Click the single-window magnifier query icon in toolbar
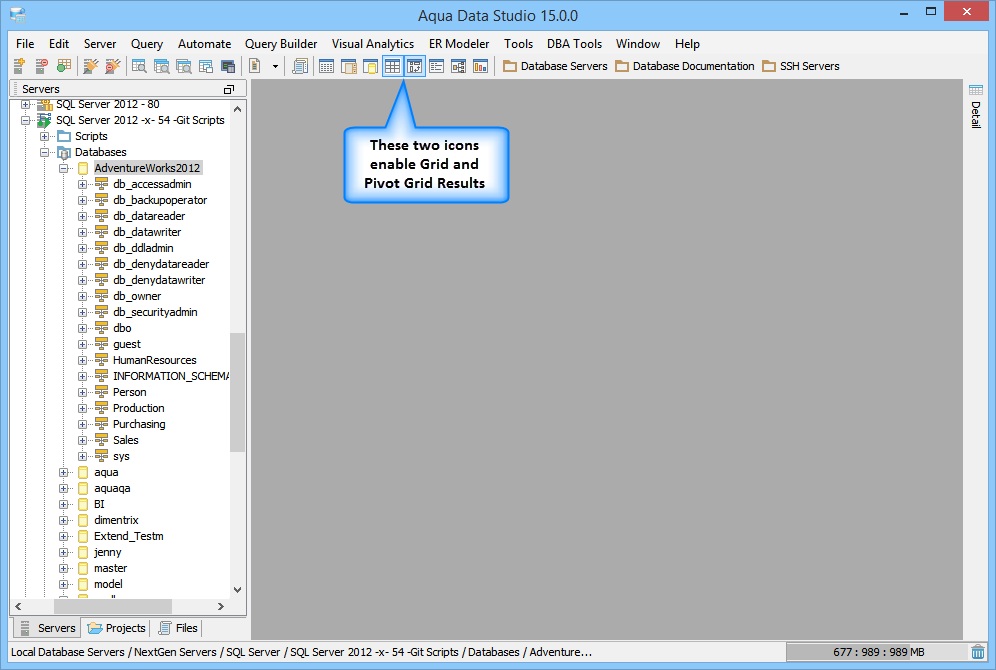 pyautogui.click(x=139, y=65)
